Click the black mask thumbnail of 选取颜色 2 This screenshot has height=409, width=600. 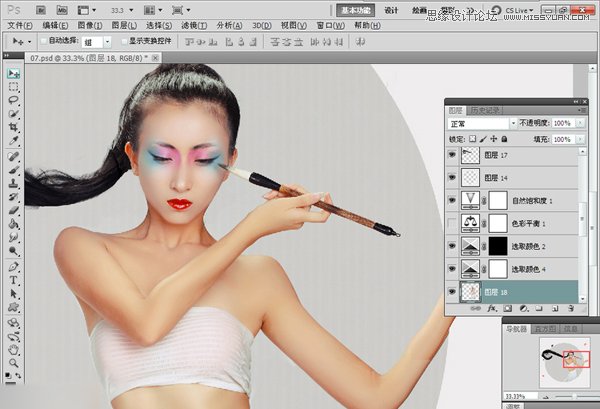click(x=498, y=246)
